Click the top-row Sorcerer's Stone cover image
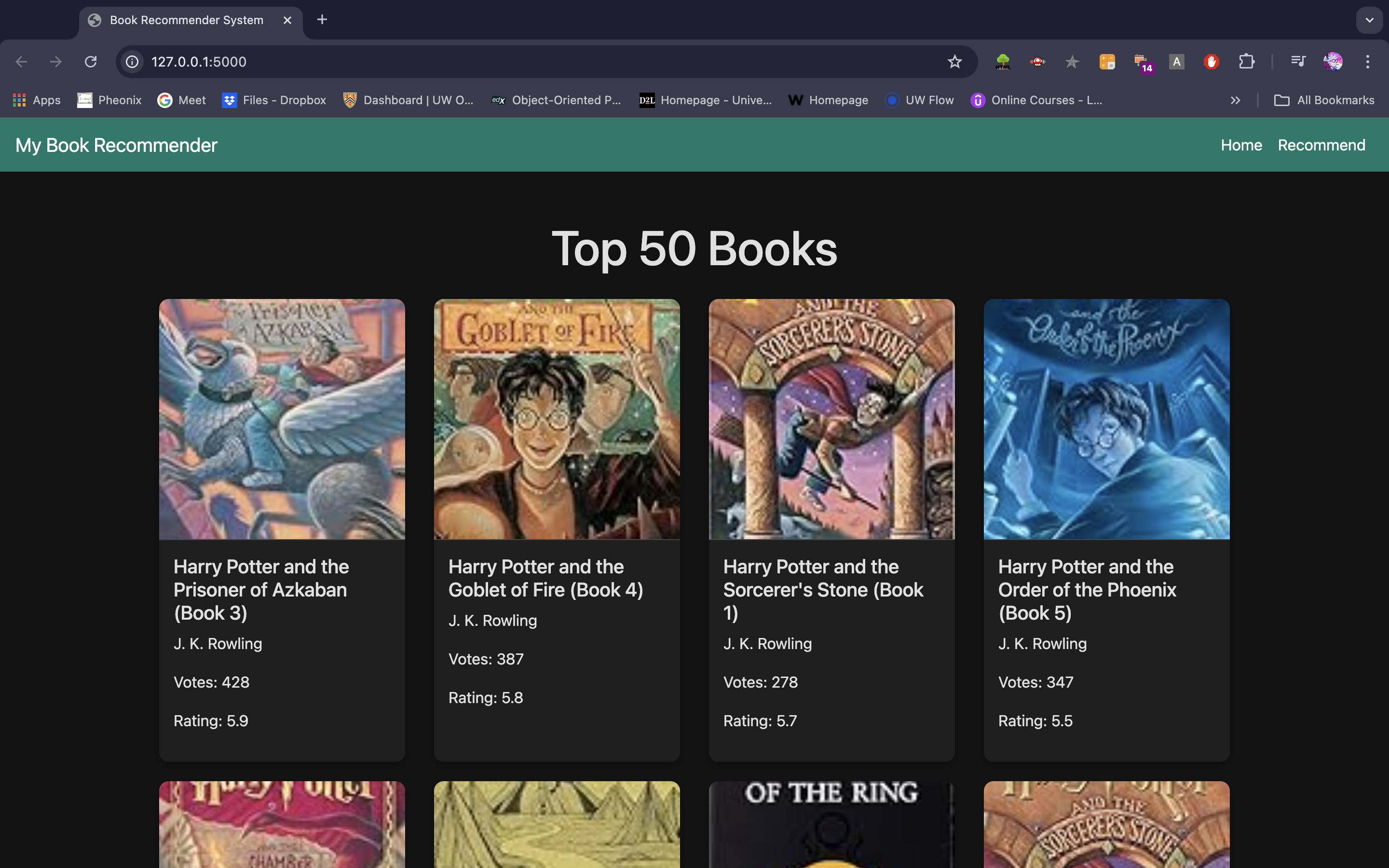Viewport: 1389px width, 868px height. click(x=831, y=419)
